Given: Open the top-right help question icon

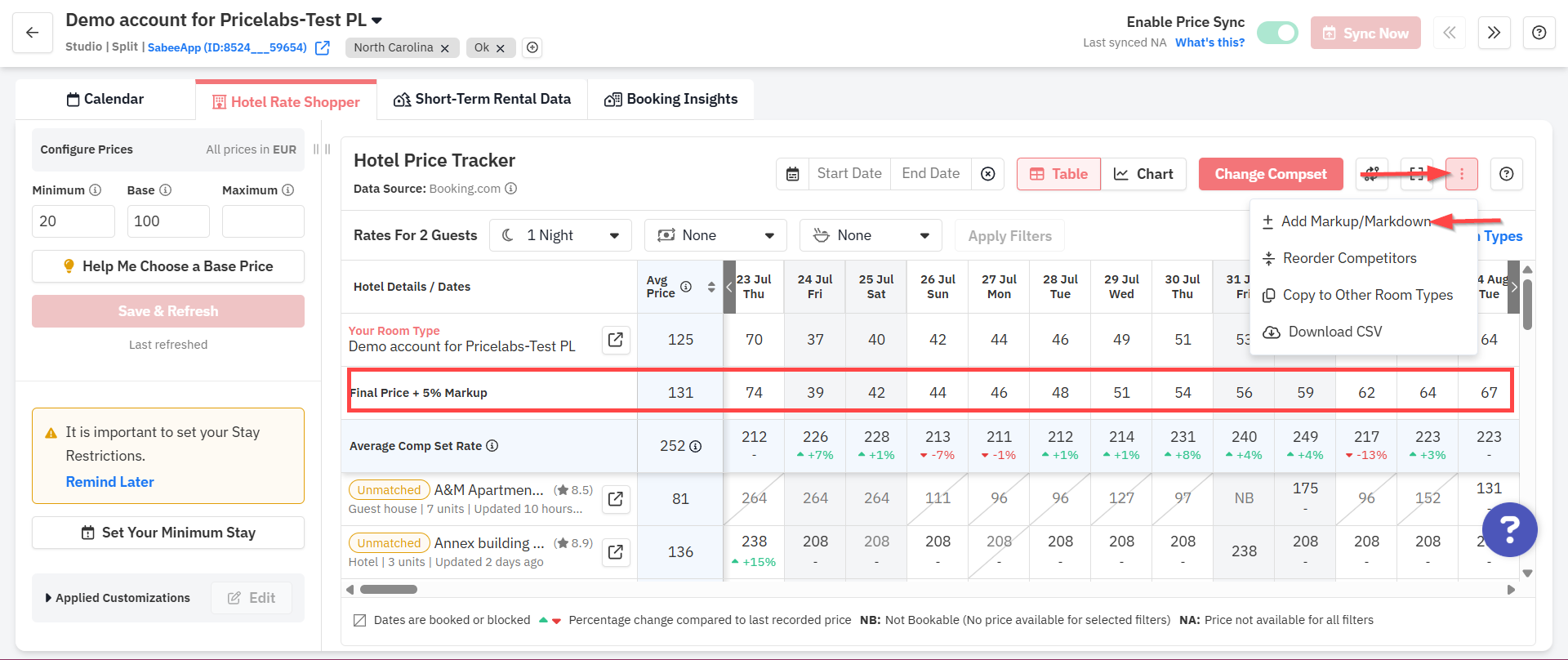Looking at the screenshot, I should pyautogui.click(x=1539, y=33).
